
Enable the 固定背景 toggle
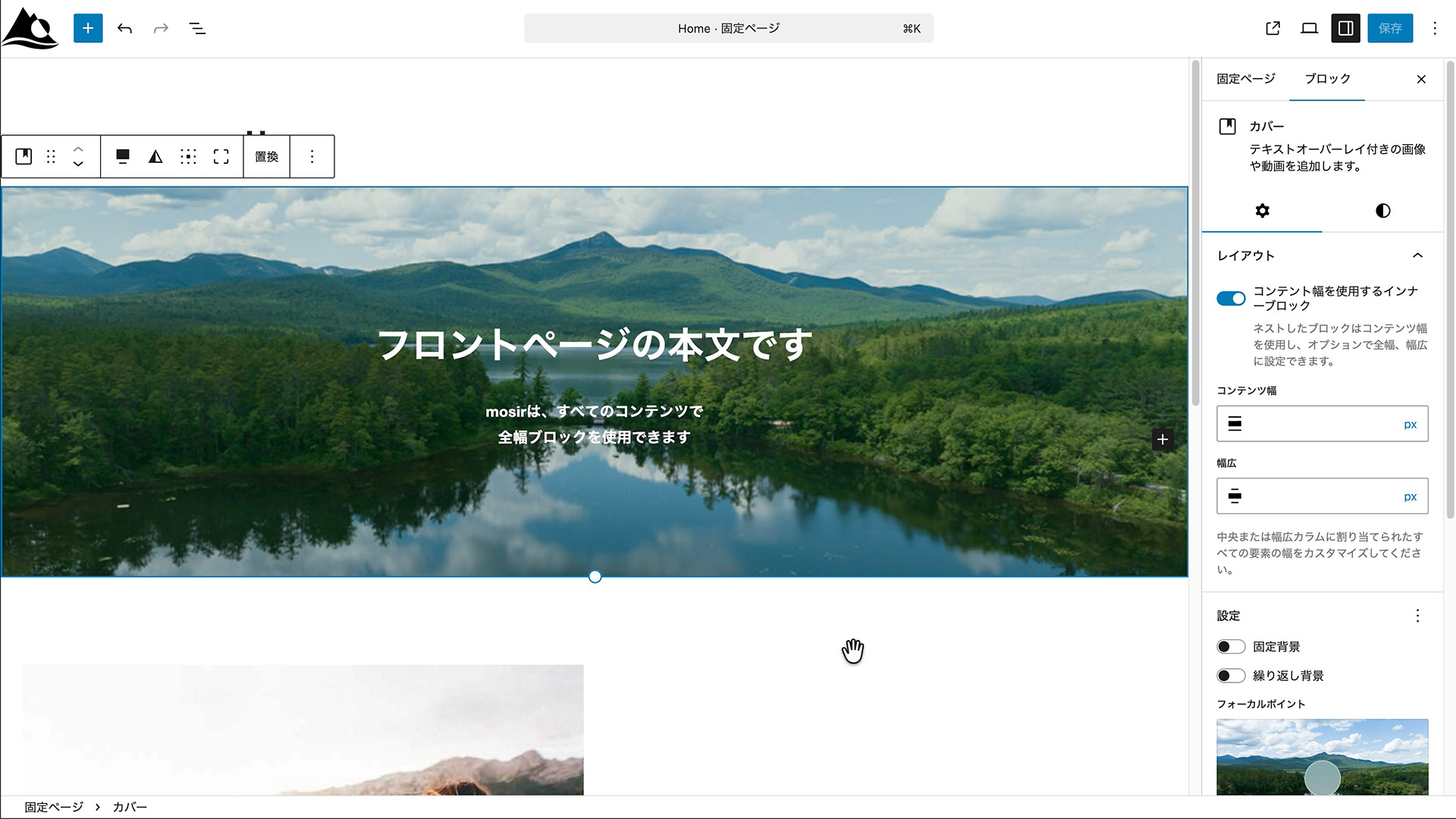tap(1231, 647)
